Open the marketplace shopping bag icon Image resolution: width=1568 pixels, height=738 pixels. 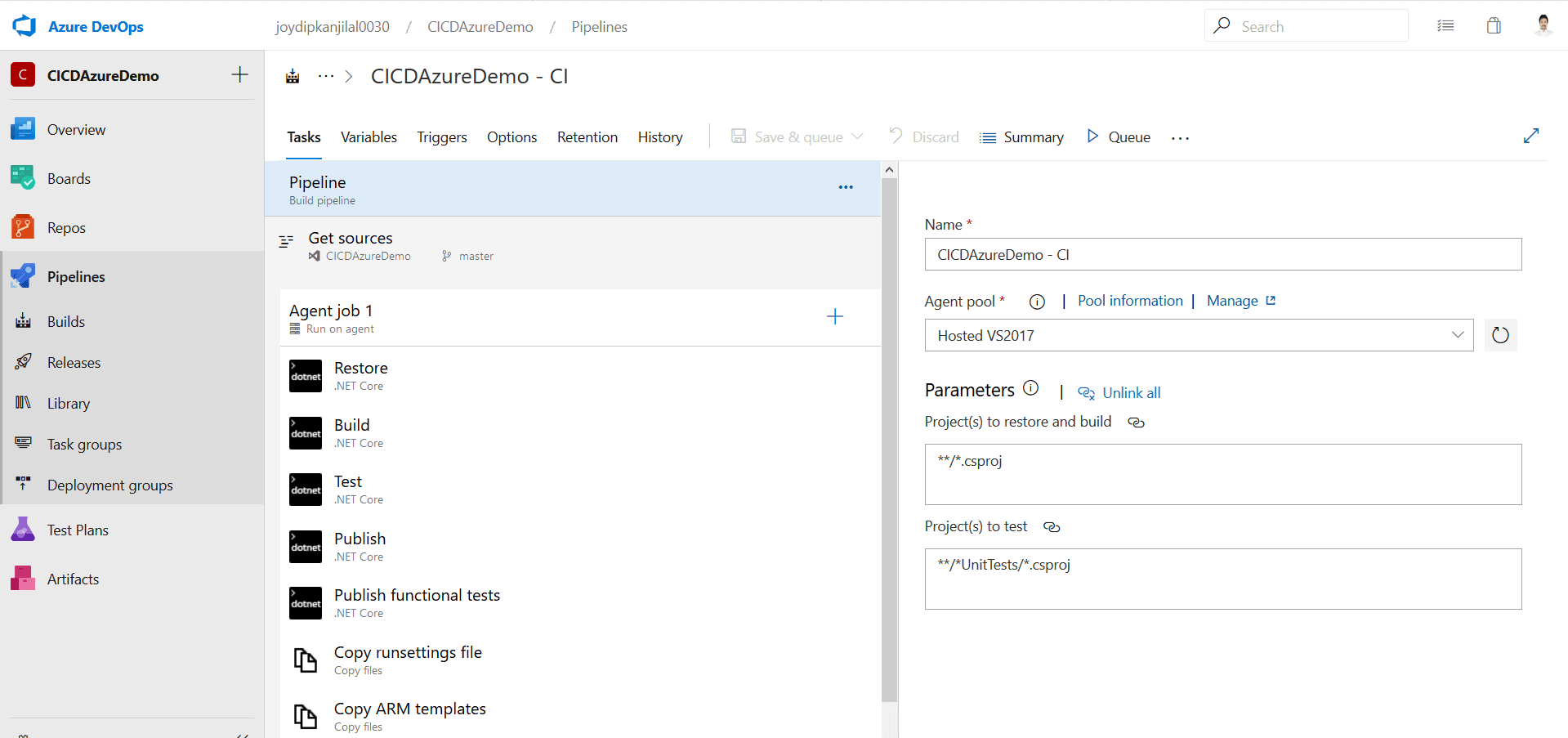(x=1494, y=26)
